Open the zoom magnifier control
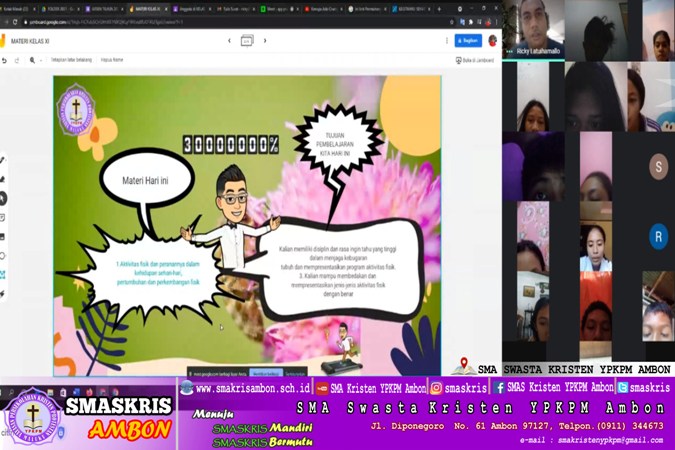 click(32, 61)
